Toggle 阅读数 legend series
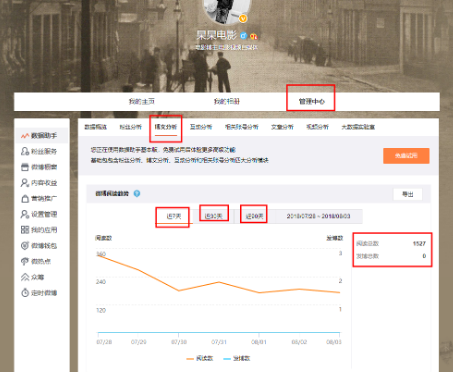 [199, 359]
